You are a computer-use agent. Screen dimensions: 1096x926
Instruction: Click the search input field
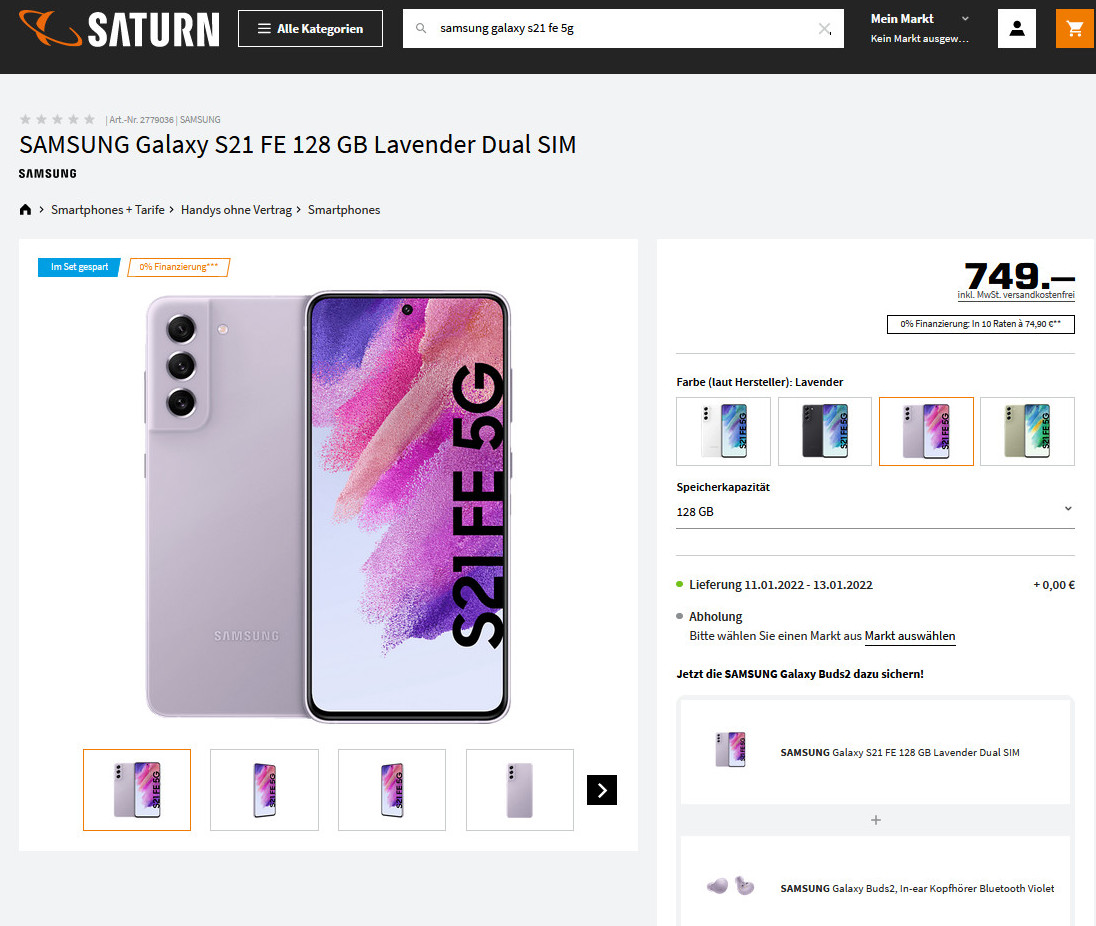[620, 29]
